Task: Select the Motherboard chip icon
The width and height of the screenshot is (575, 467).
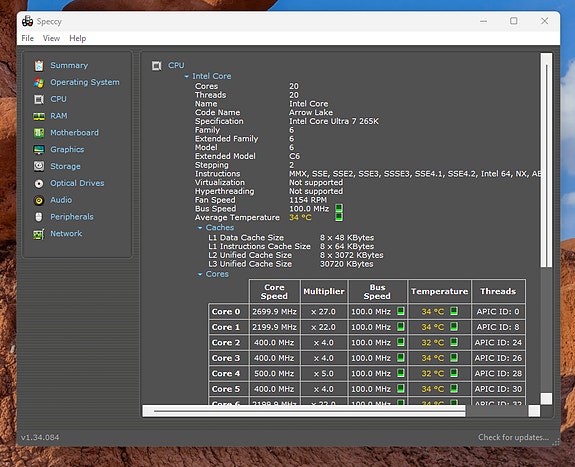Action: pos(39,133)
